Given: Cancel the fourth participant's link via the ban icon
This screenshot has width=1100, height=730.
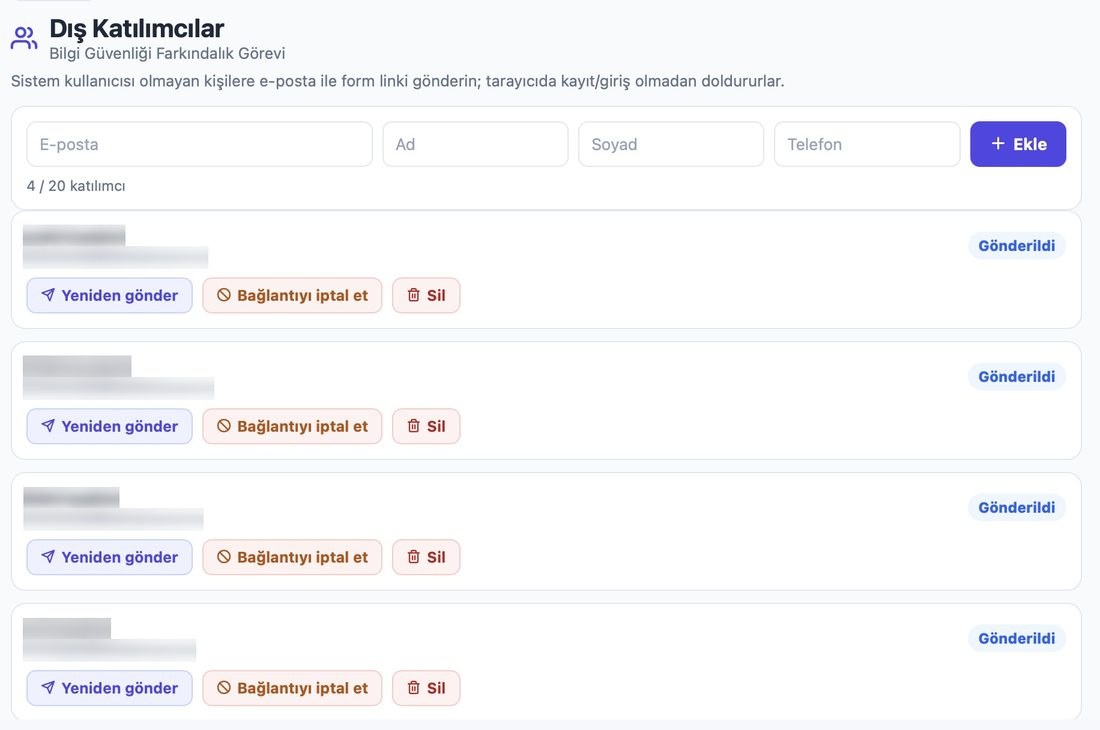Looking at the screenshot, I should tap(224, 688).
